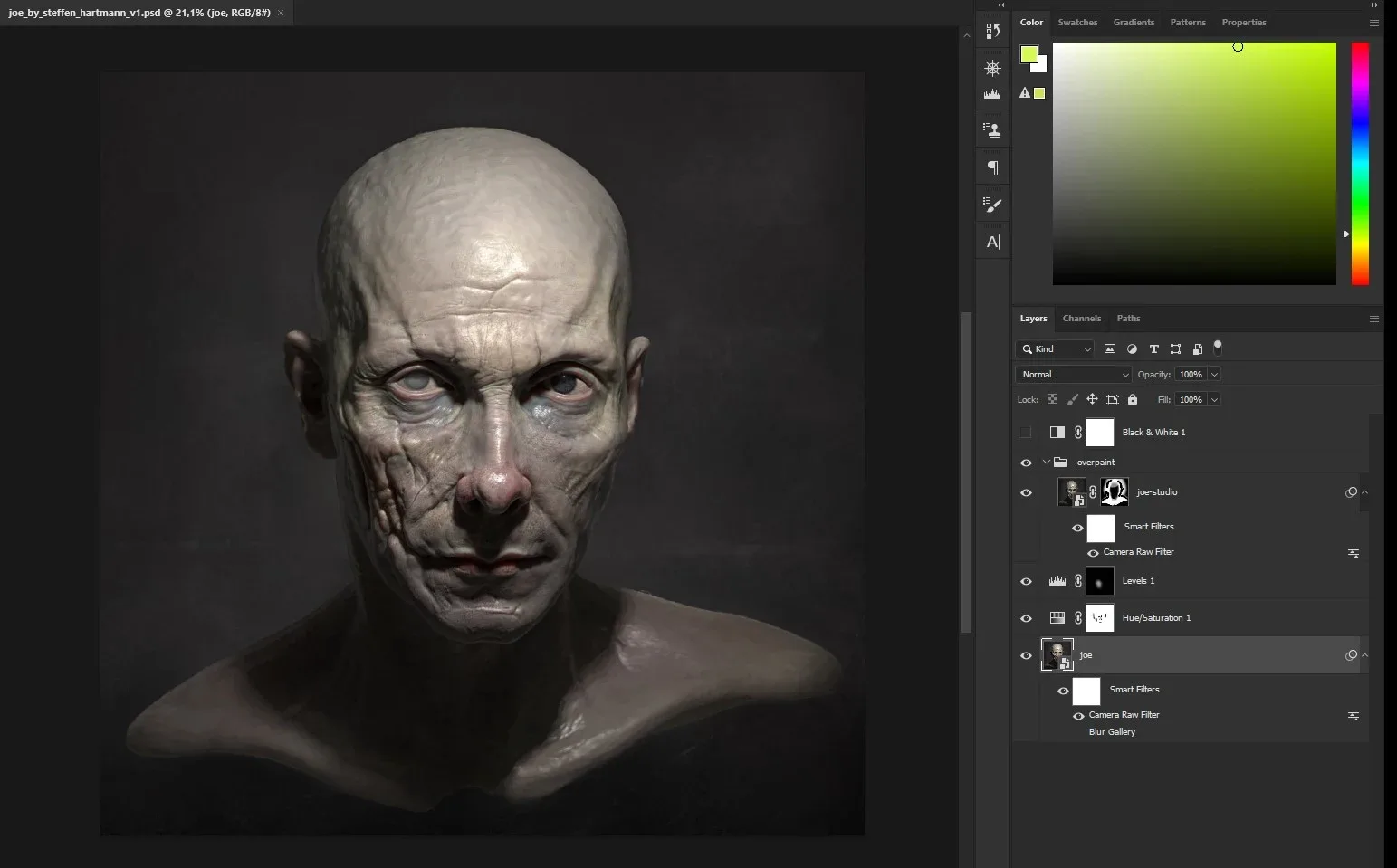Switch to the Swatches tab

tap(1077, 23)
